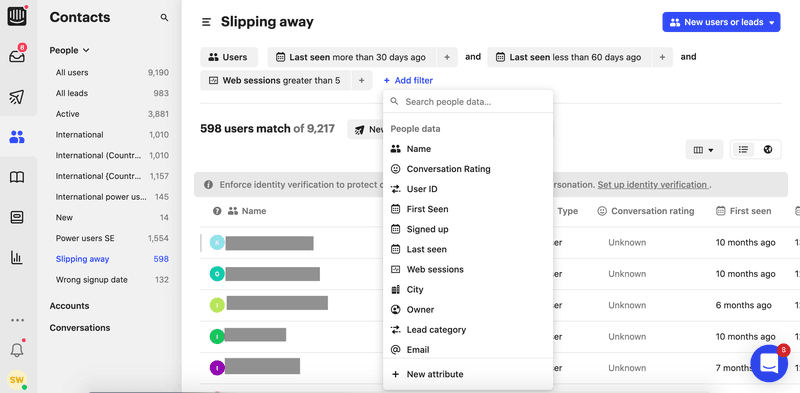Sort by the First seen column header
800x393 pixels.
click(x=744, y=211)
